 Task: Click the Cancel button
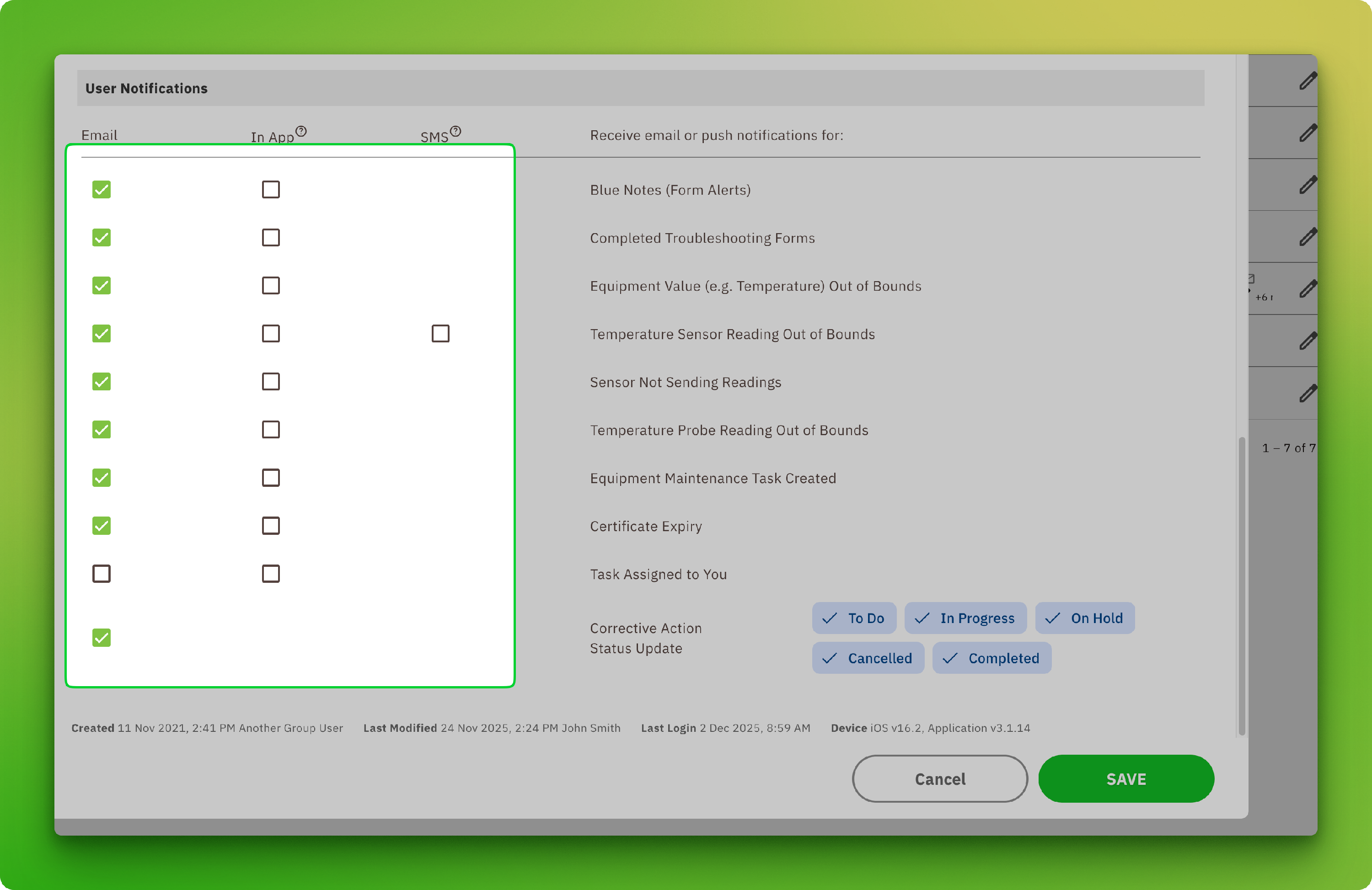tap(940, 779)
